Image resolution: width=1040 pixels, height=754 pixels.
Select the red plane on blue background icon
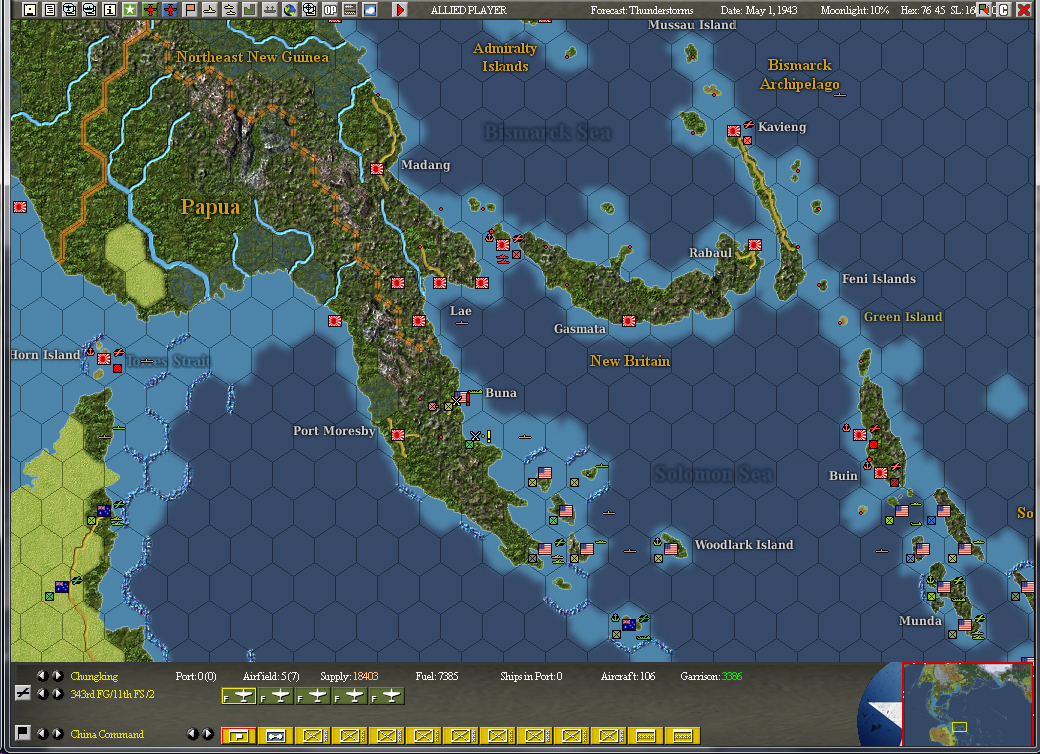(170, 10)
